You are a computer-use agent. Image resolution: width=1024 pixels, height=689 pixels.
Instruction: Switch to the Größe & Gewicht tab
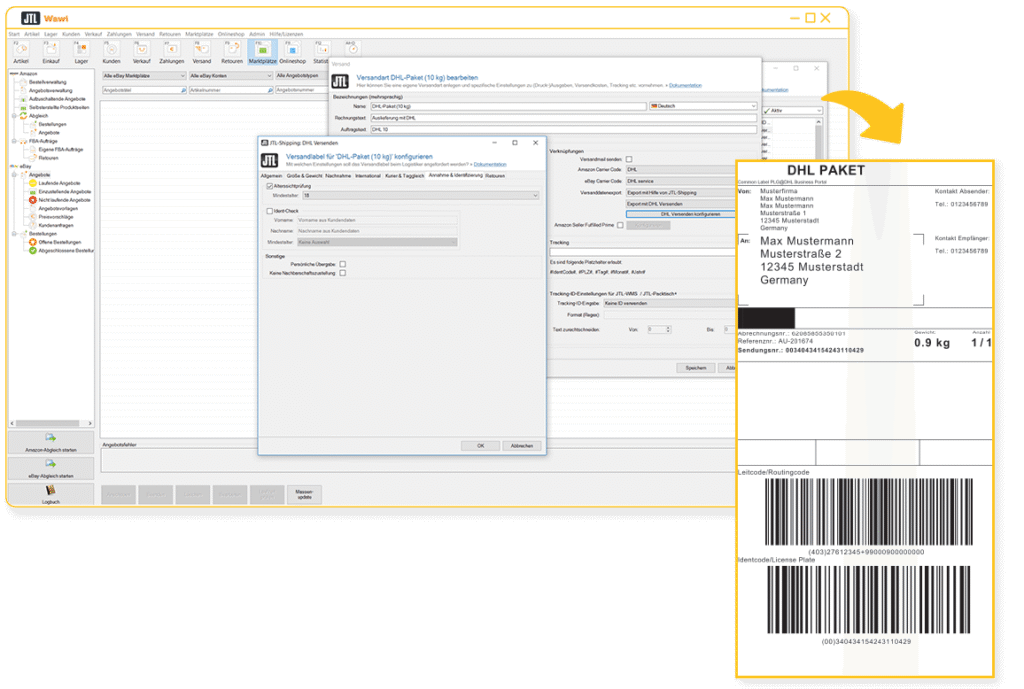click(305, 175)
